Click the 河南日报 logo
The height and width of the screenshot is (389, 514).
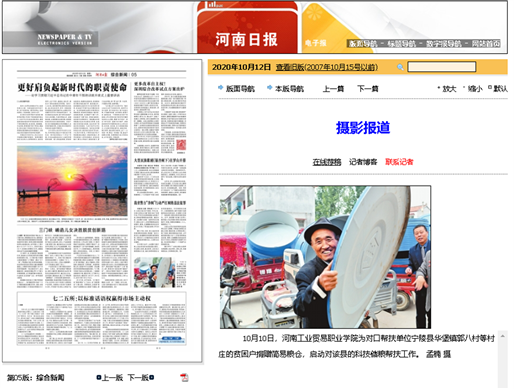click(x=246, y=39)
